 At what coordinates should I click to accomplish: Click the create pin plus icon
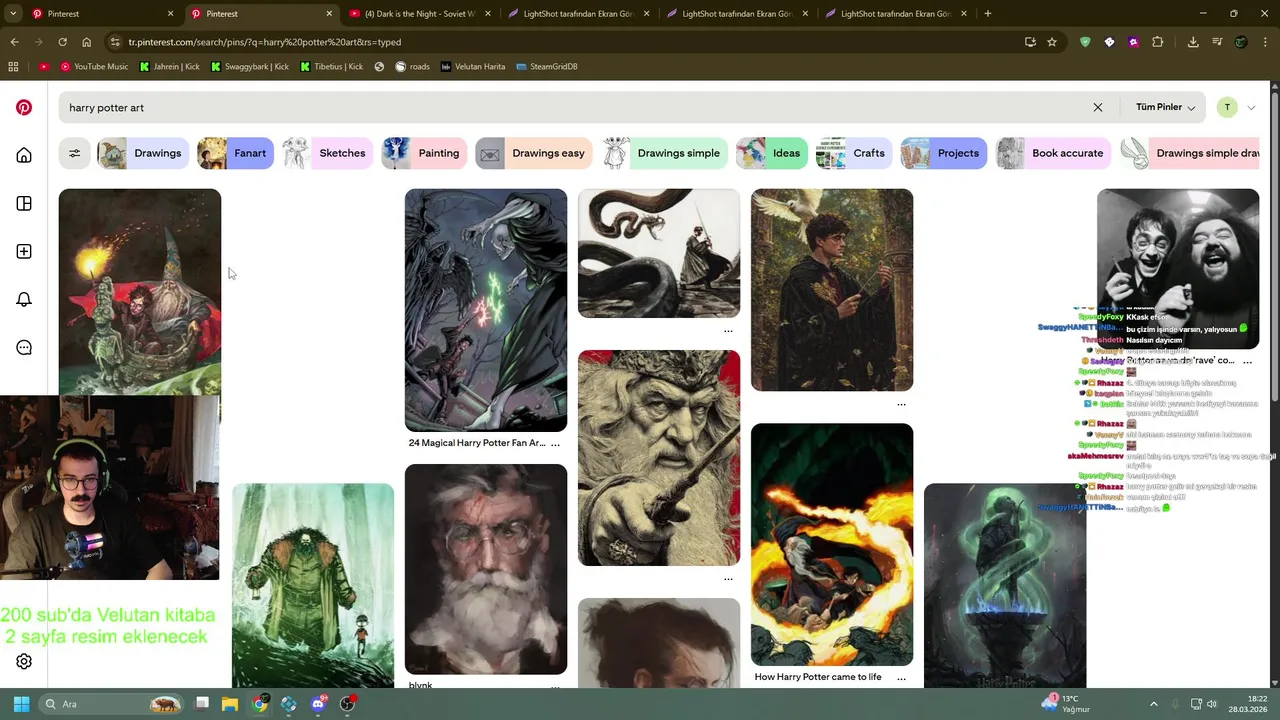(x=24, y=251)
